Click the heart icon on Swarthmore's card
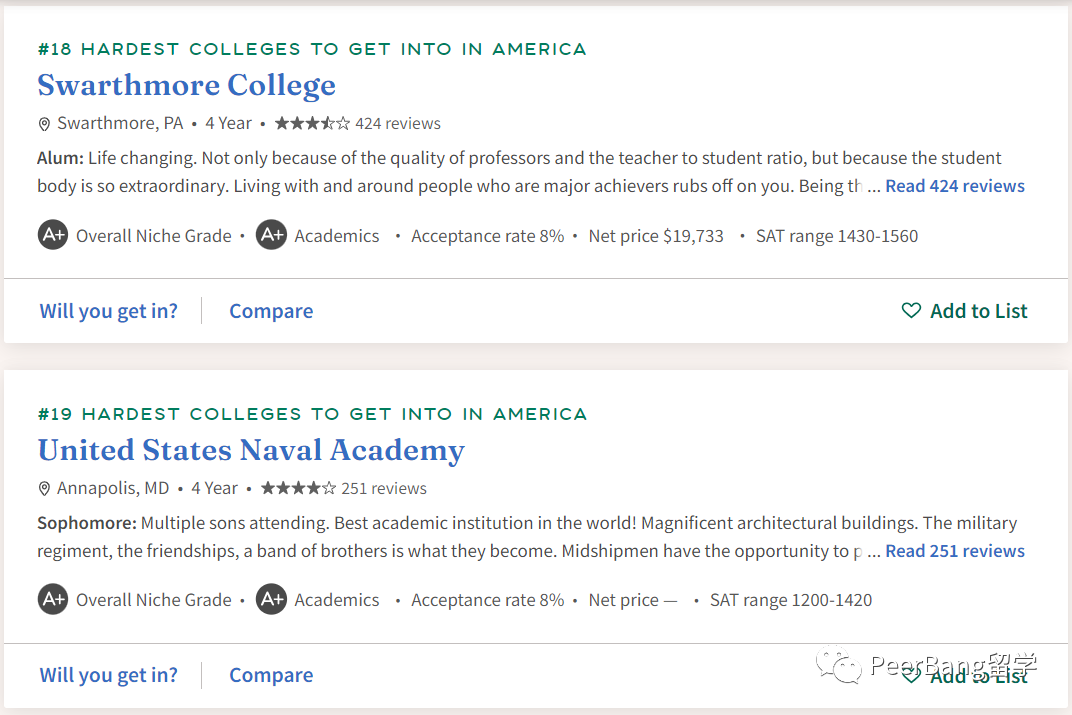Viewport: 1072px width, 715px height. [x=911, y=311]
